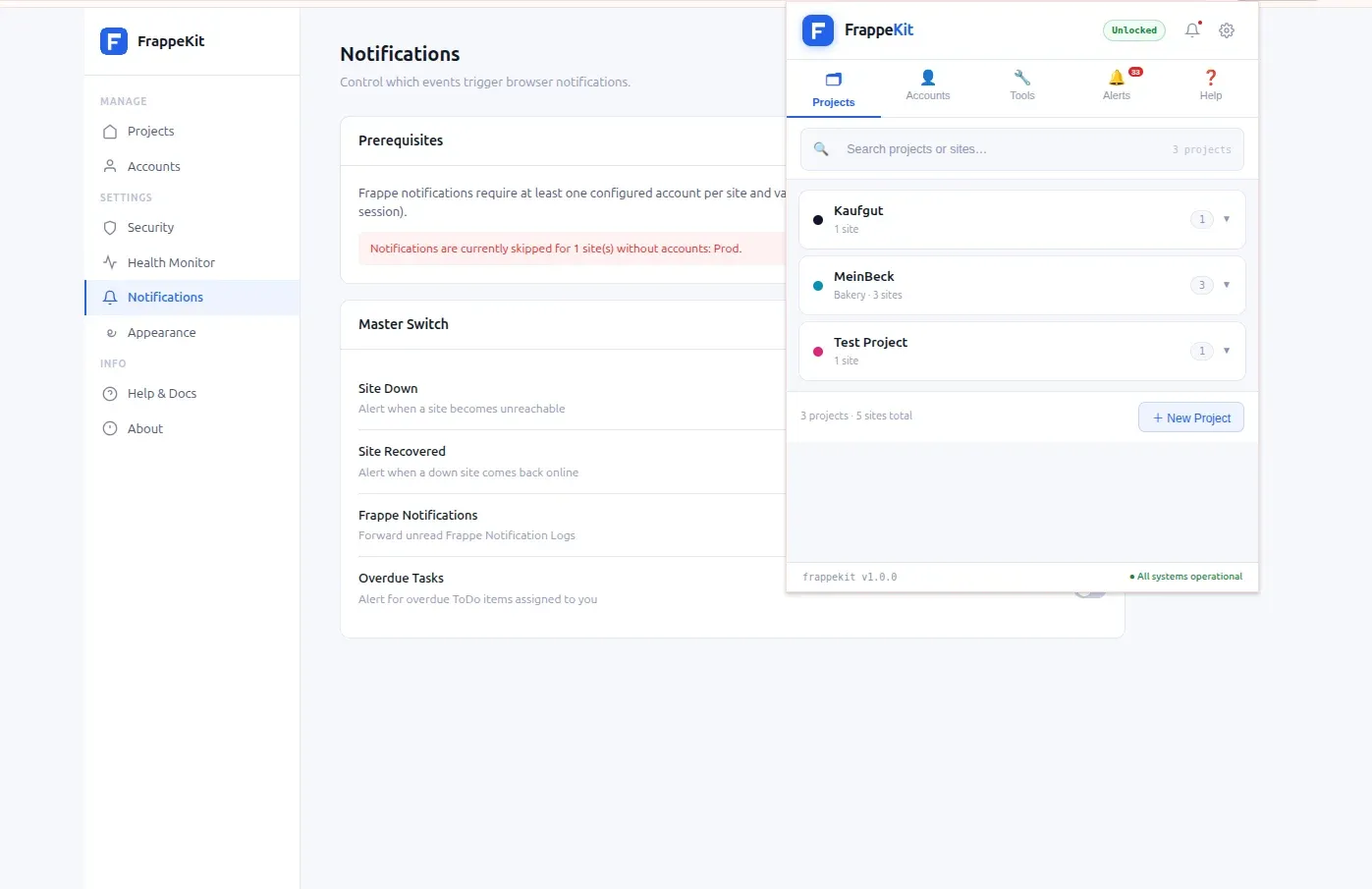The image size is (1372, 889).
Task: Open Security settings shield icon
Action: coord(110,228)
